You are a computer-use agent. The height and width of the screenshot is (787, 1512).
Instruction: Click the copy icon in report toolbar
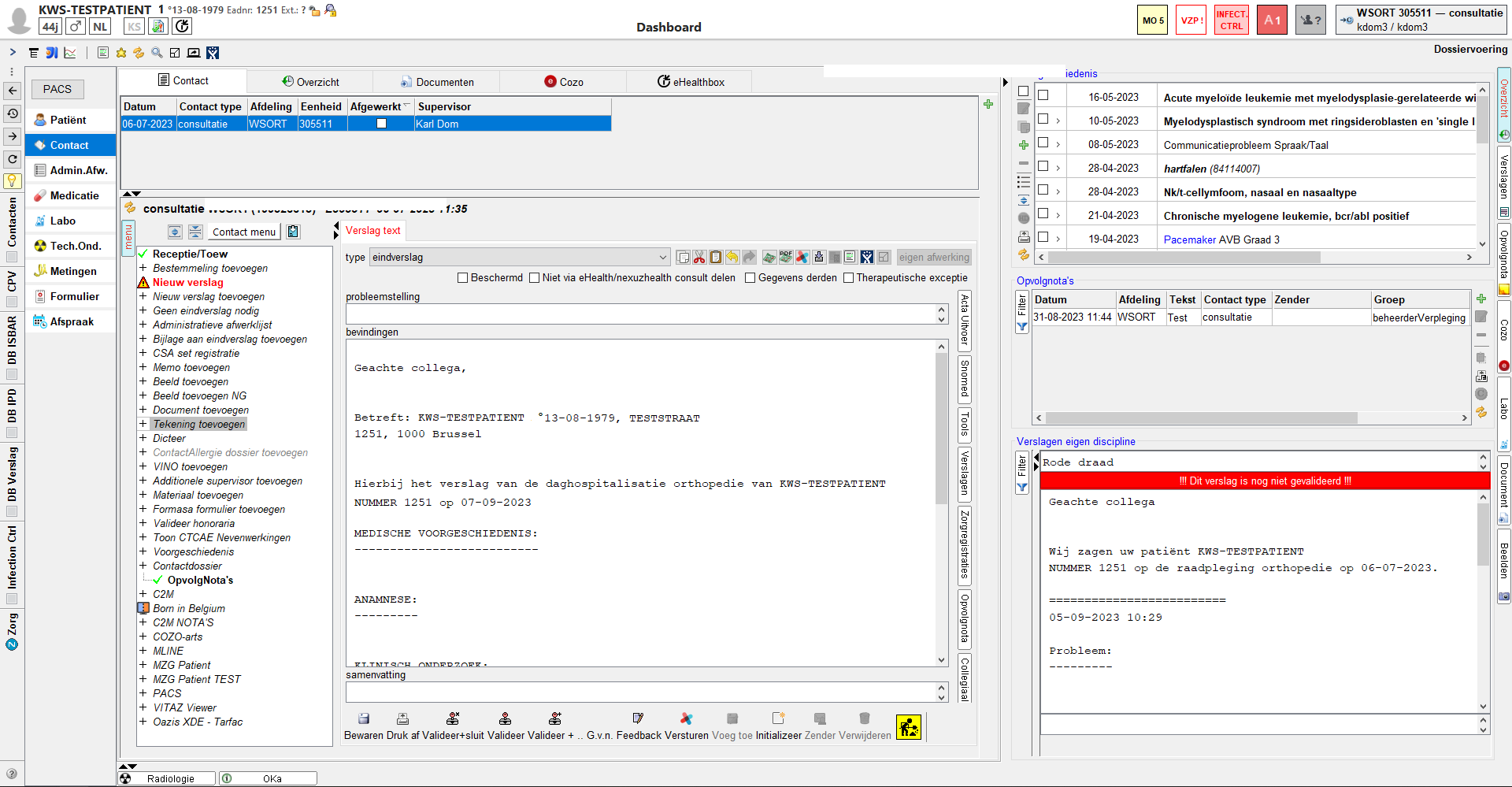[x=683, y=257]
